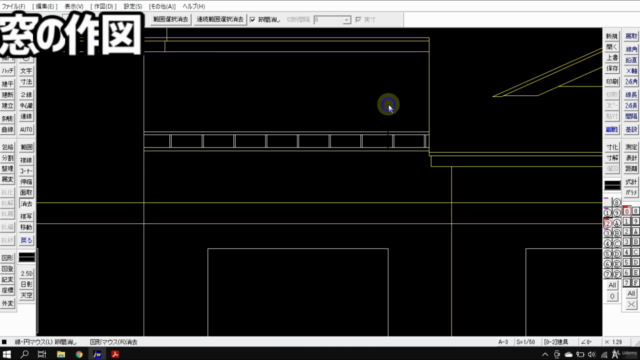
Task: Select the 属取 attribute pick tool
Action: pyautogui.click(x=631, y=36)
